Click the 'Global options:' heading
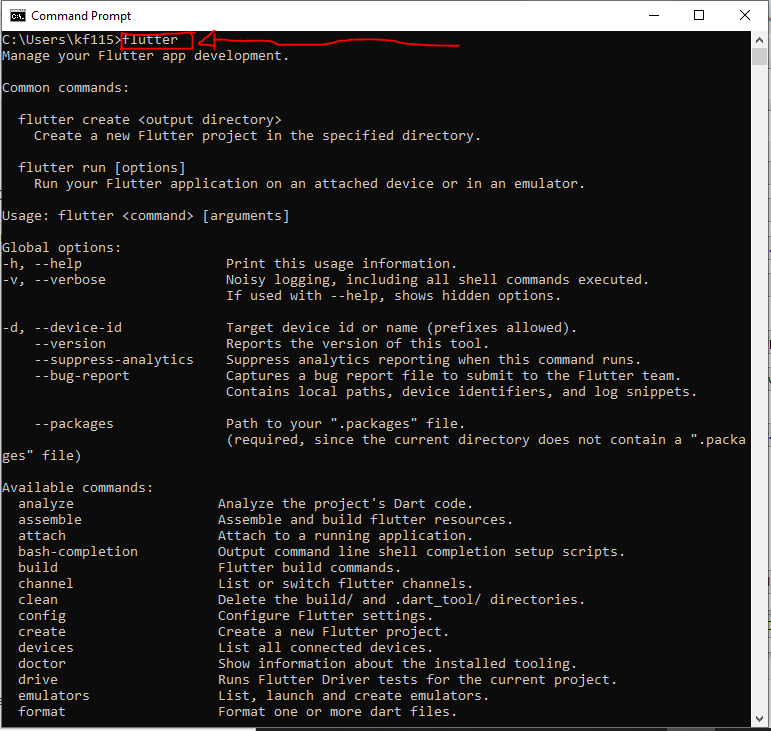771x731 pixels. [x=61, y=248]
